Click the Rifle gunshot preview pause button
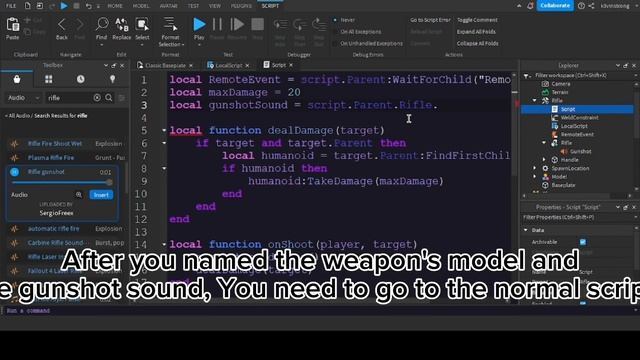Viewport: 640px width, 360px height. click(15, 172)
